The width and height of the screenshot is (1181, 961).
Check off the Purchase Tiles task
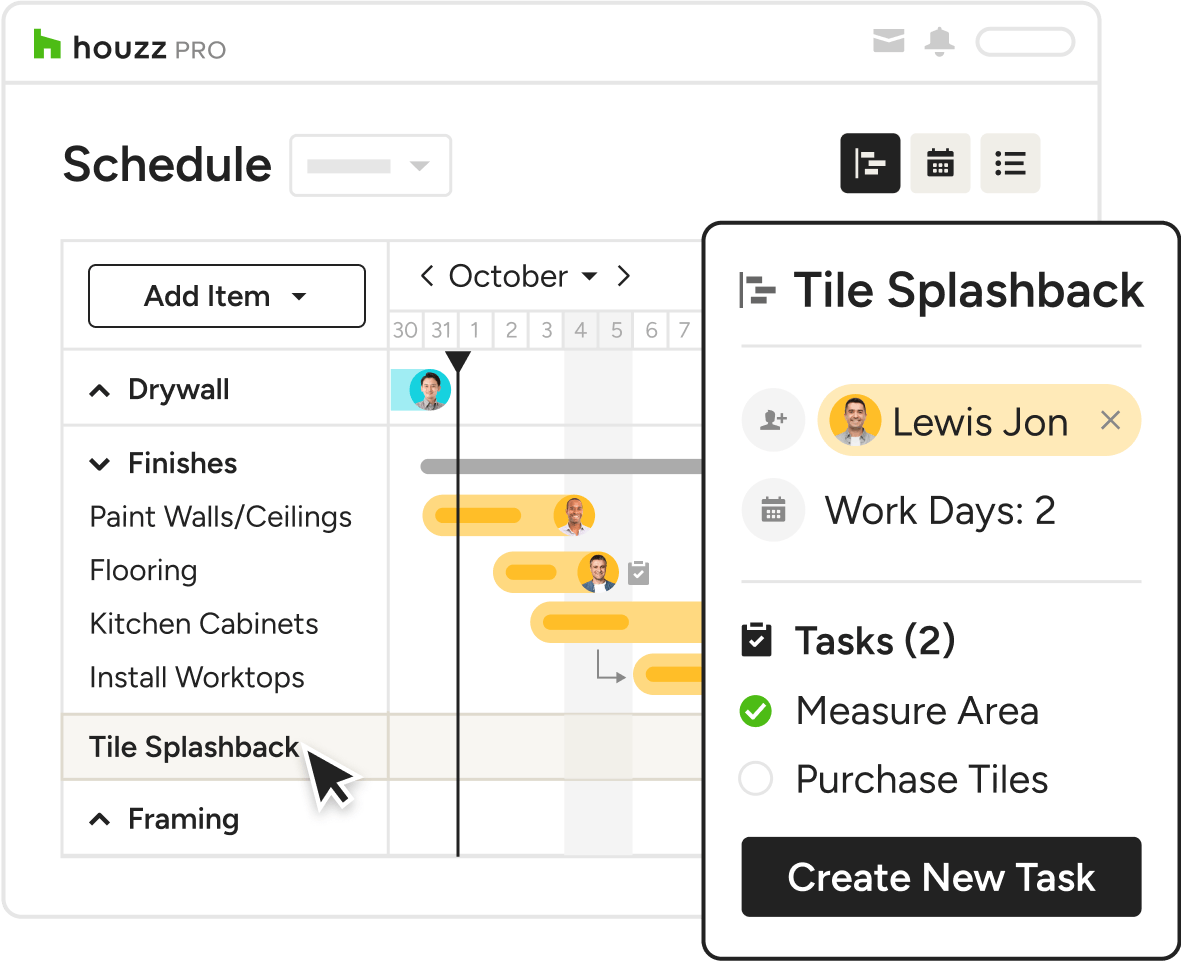pyautogui.click(x=756, y=779)
